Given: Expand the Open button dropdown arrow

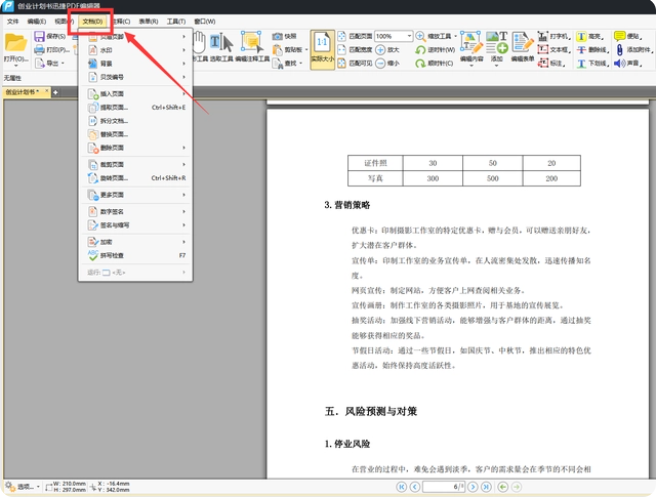Looking at the screenshot, I should pyautogui.click(x=16, y=66).
